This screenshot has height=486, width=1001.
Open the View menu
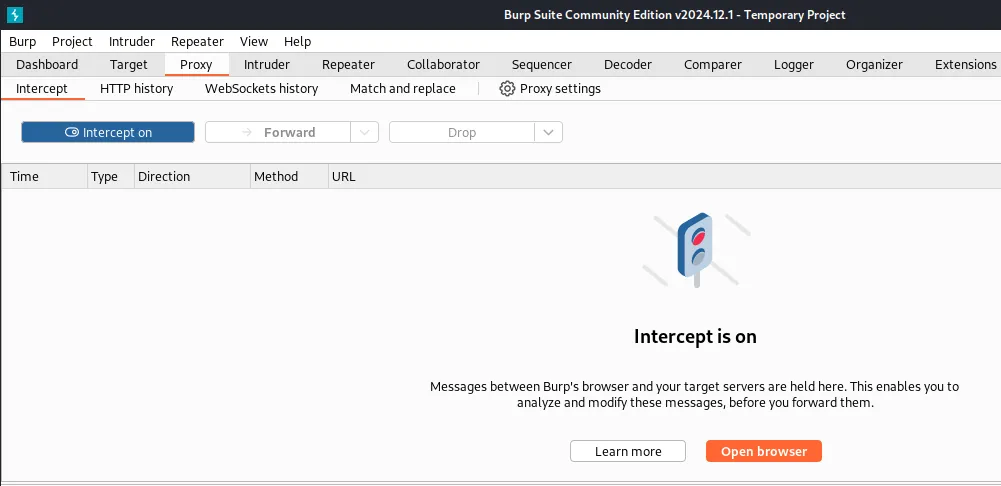pyautogui.click(x=253, y=42)
